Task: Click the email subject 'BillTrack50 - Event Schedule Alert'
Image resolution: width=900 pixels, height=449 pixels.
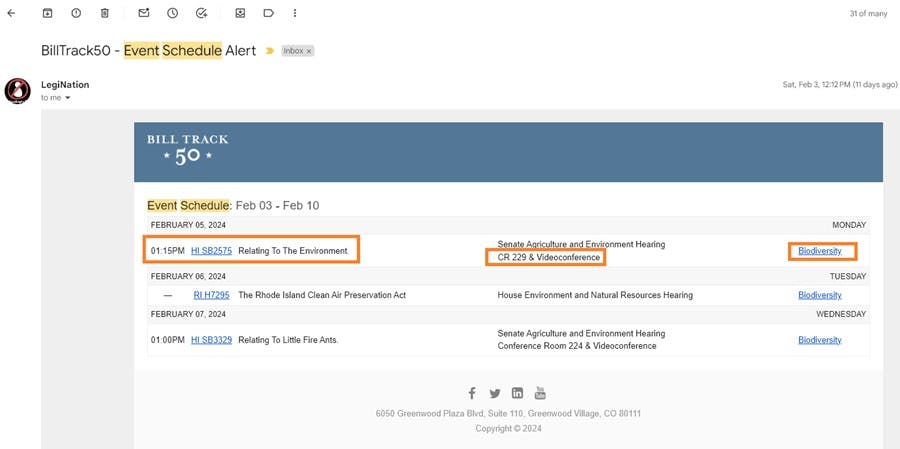Action: [x=149, y=51]
